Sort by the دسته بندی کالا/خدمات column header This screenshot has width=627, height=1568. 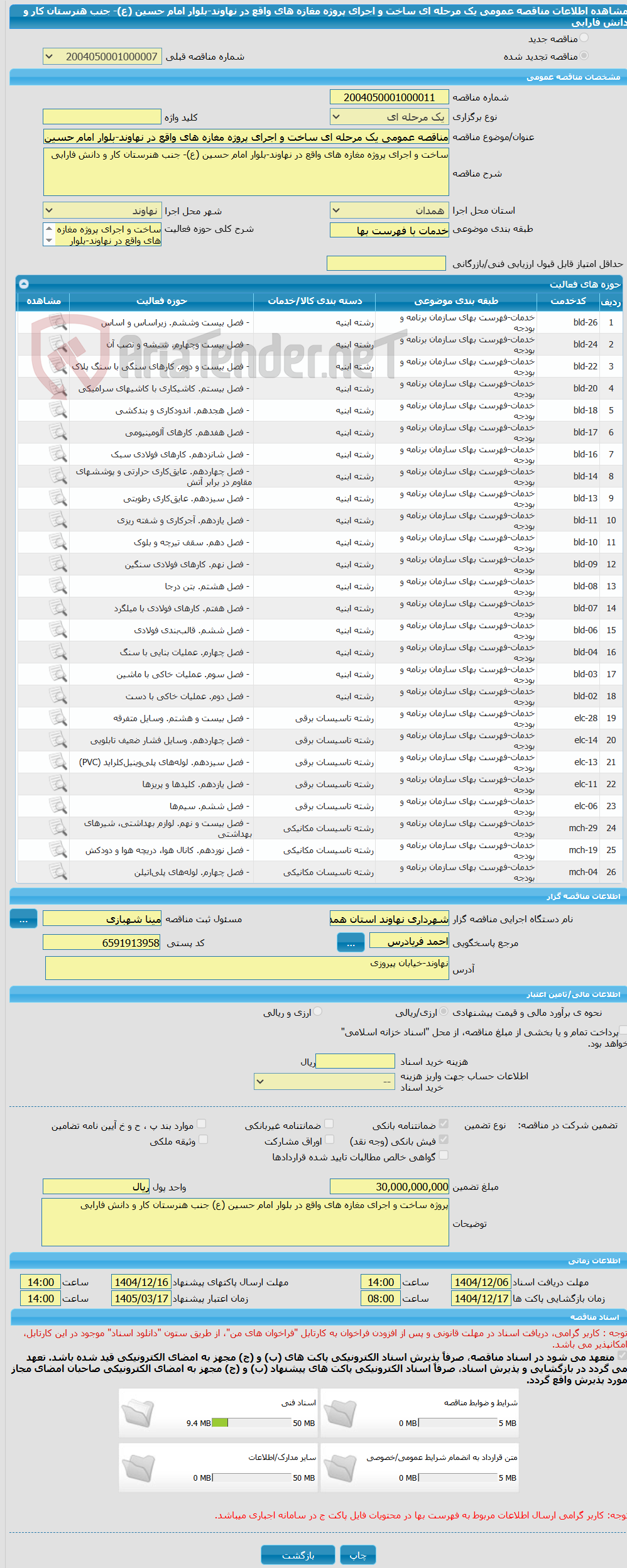coord(315,301)
